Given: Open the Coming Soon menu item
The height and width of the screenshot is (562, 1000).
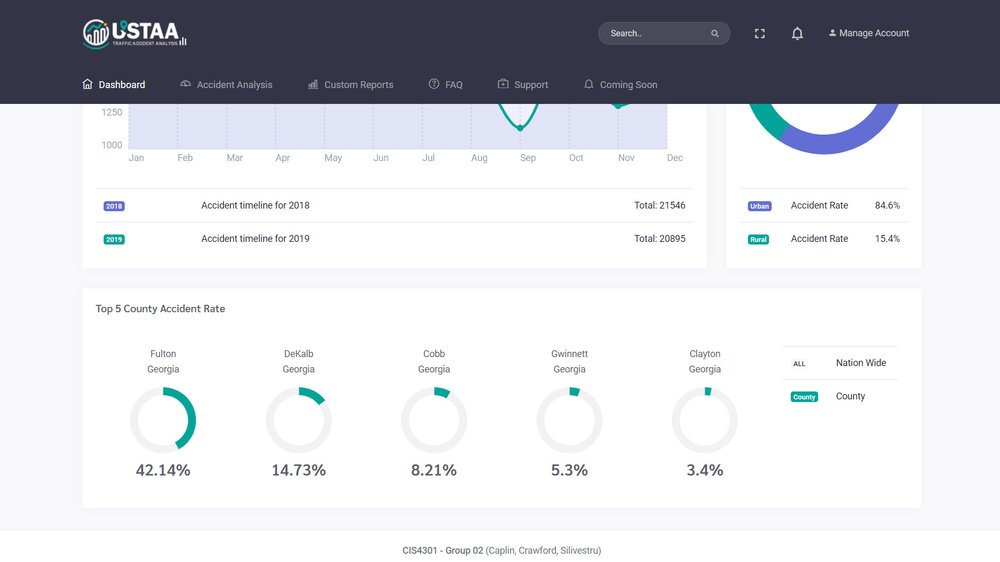Looking at the screenshot, I should [620, 85].
